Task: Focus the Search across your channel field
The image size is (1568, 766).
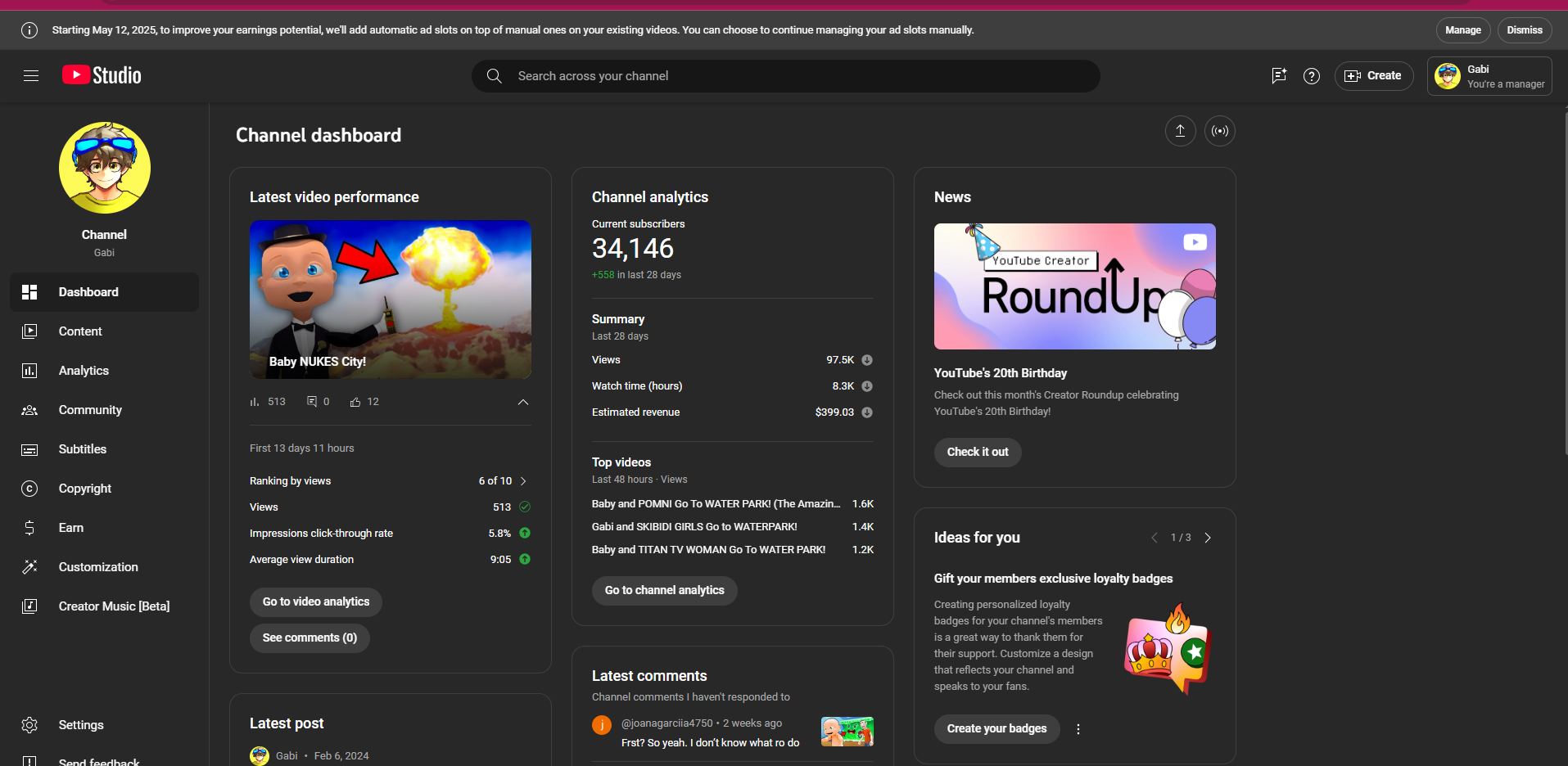Action: point(786,76)
